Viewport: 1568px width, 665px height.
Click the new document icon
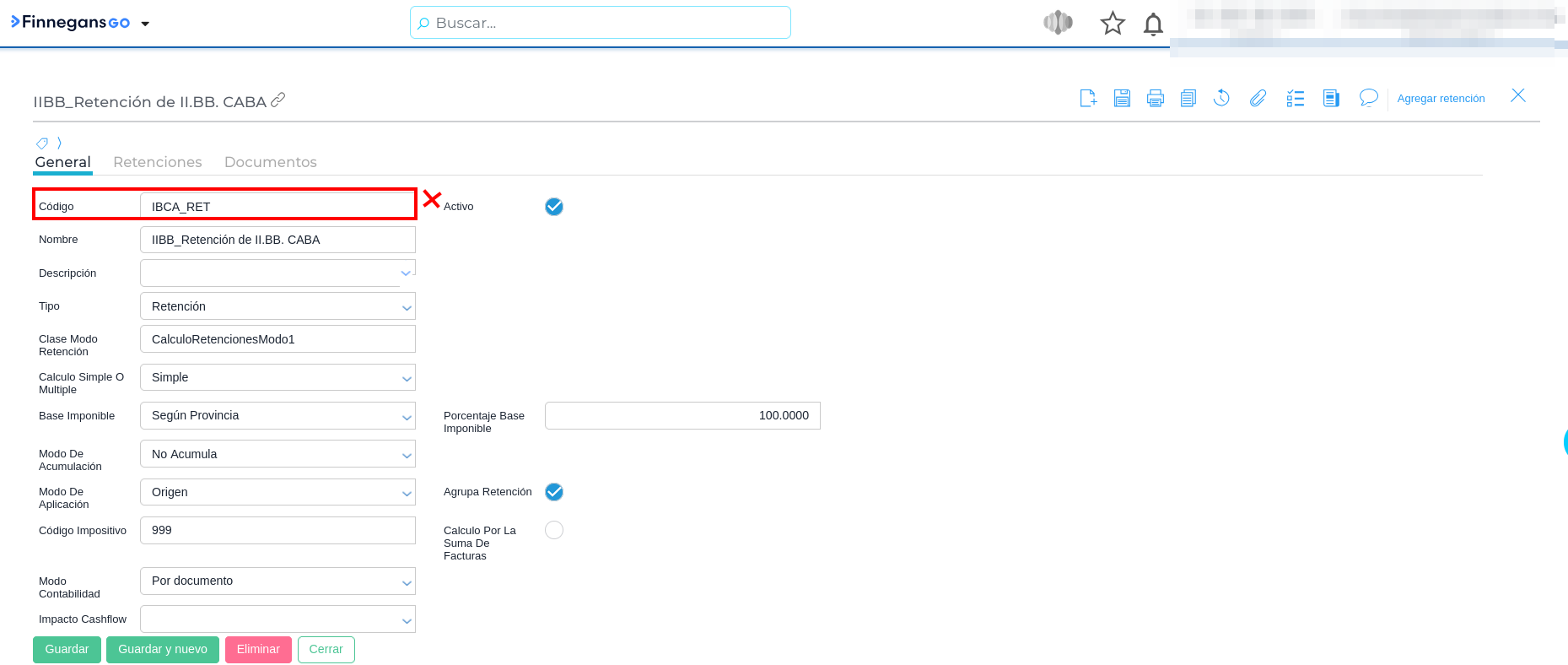(x=1088, y=99)
